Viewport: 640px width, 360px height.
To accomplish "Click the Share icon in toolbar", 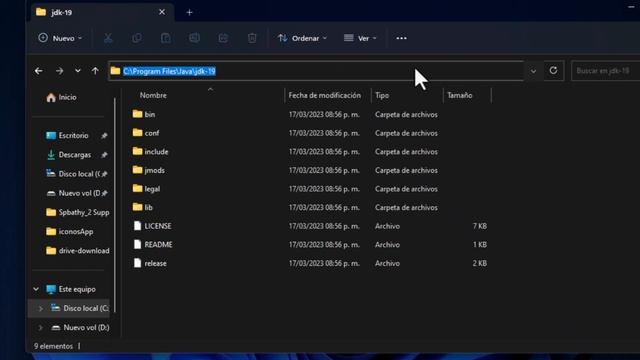I will [x=223, y=38].
